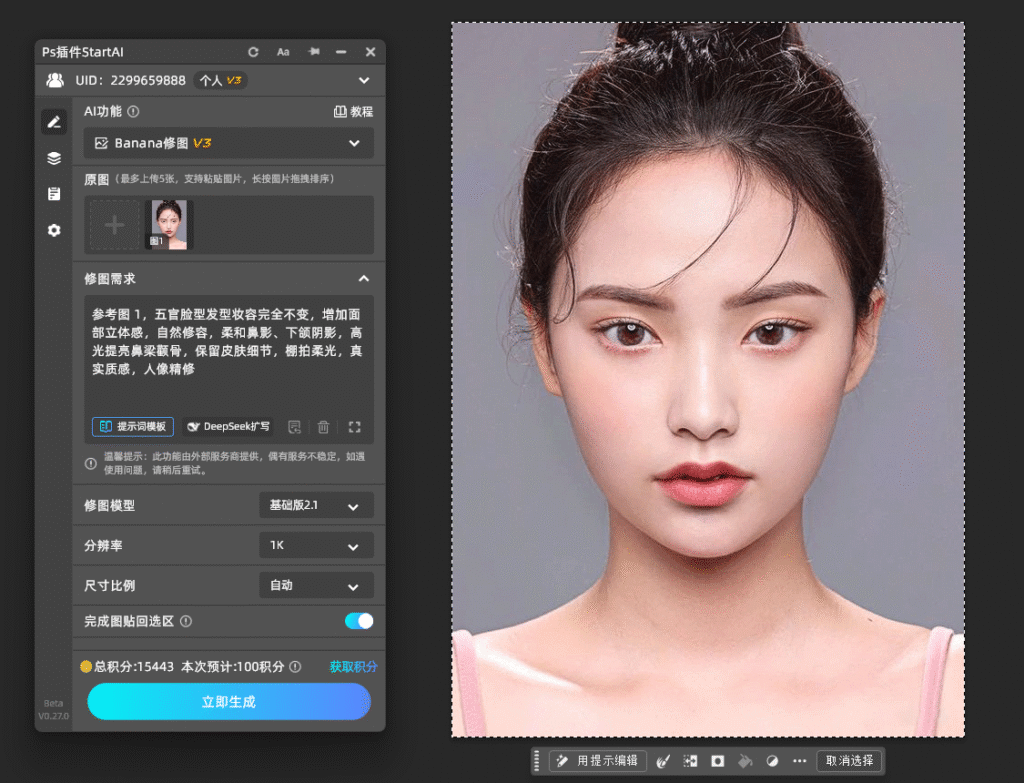Screen dimensions: 1024x783
Task: Click the refresh icon in the StartAI title bar
Action: tap(253, 52)
